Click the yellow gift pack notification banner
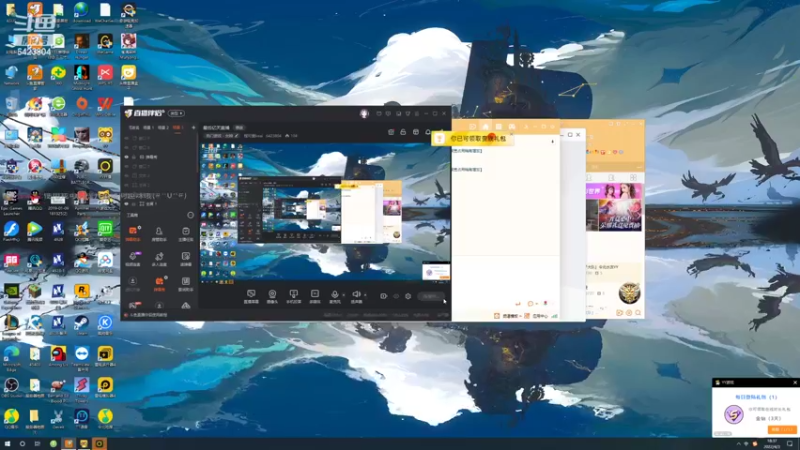 pos(472,138)
